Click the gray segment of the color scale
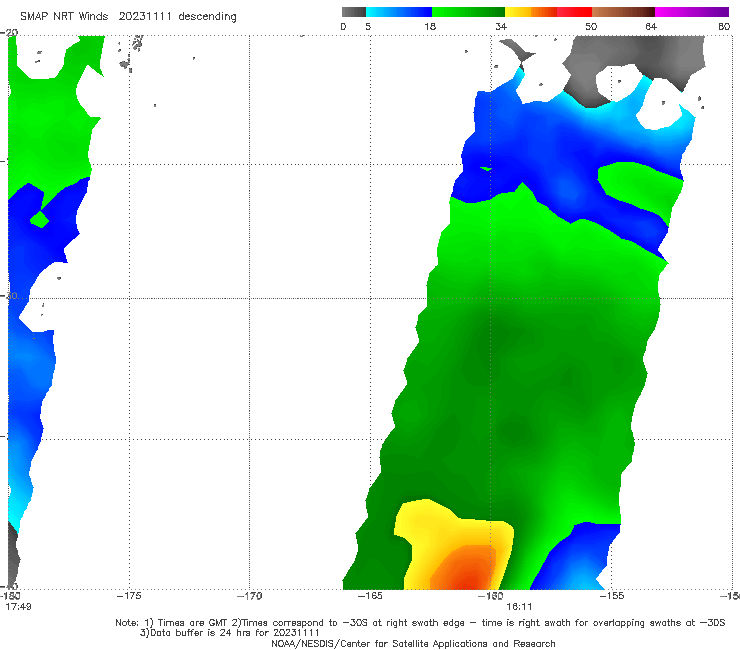This screenshot has width=740, height=650. tap(353, 12)
